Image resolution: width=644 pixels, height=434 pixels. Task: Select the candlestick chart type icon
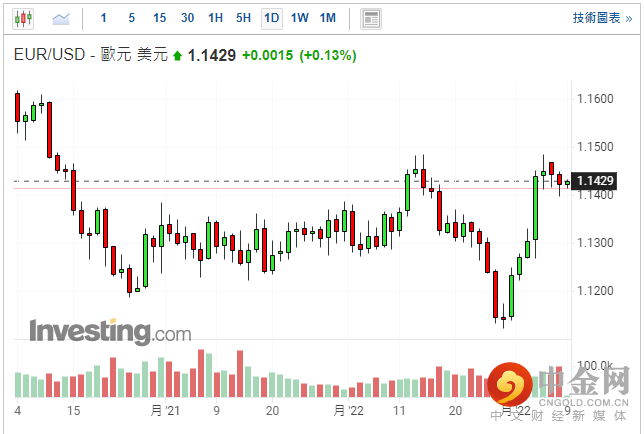tap(24, 18)
